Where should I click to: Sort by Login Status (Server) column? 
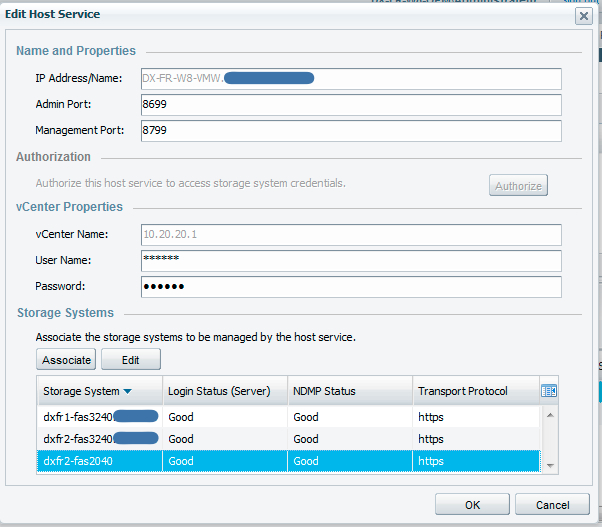point(224,391)
